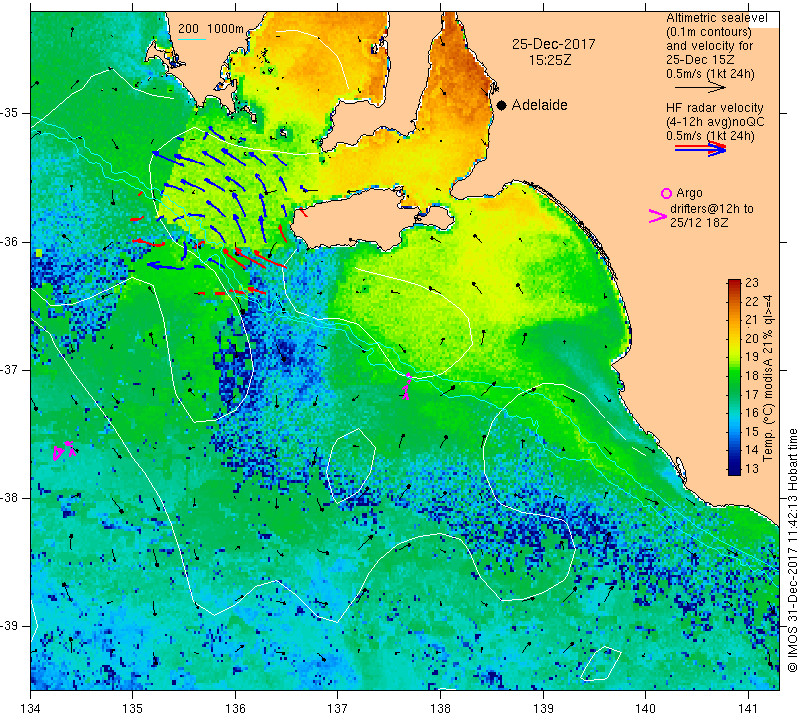
Task: Click the longitude axis label '136'
Action: coord(235,709)
